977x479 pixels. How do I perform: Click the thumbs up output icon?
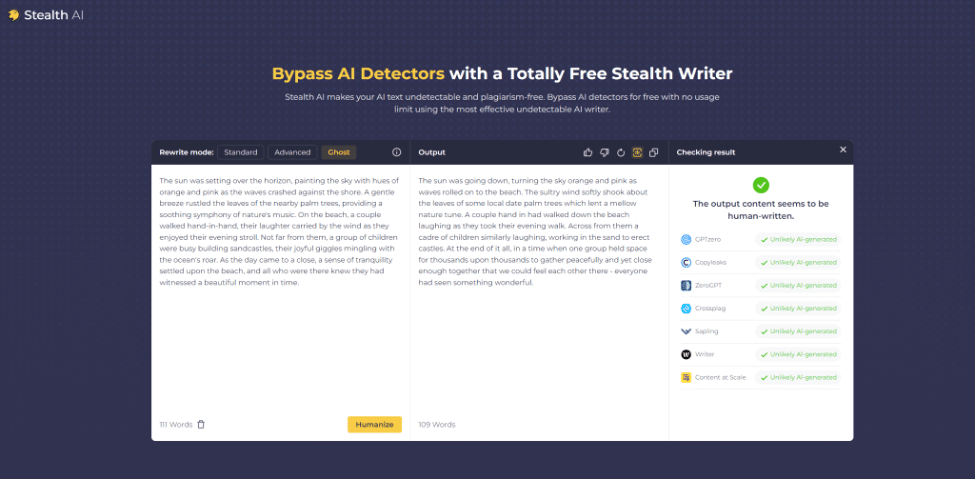588,152
